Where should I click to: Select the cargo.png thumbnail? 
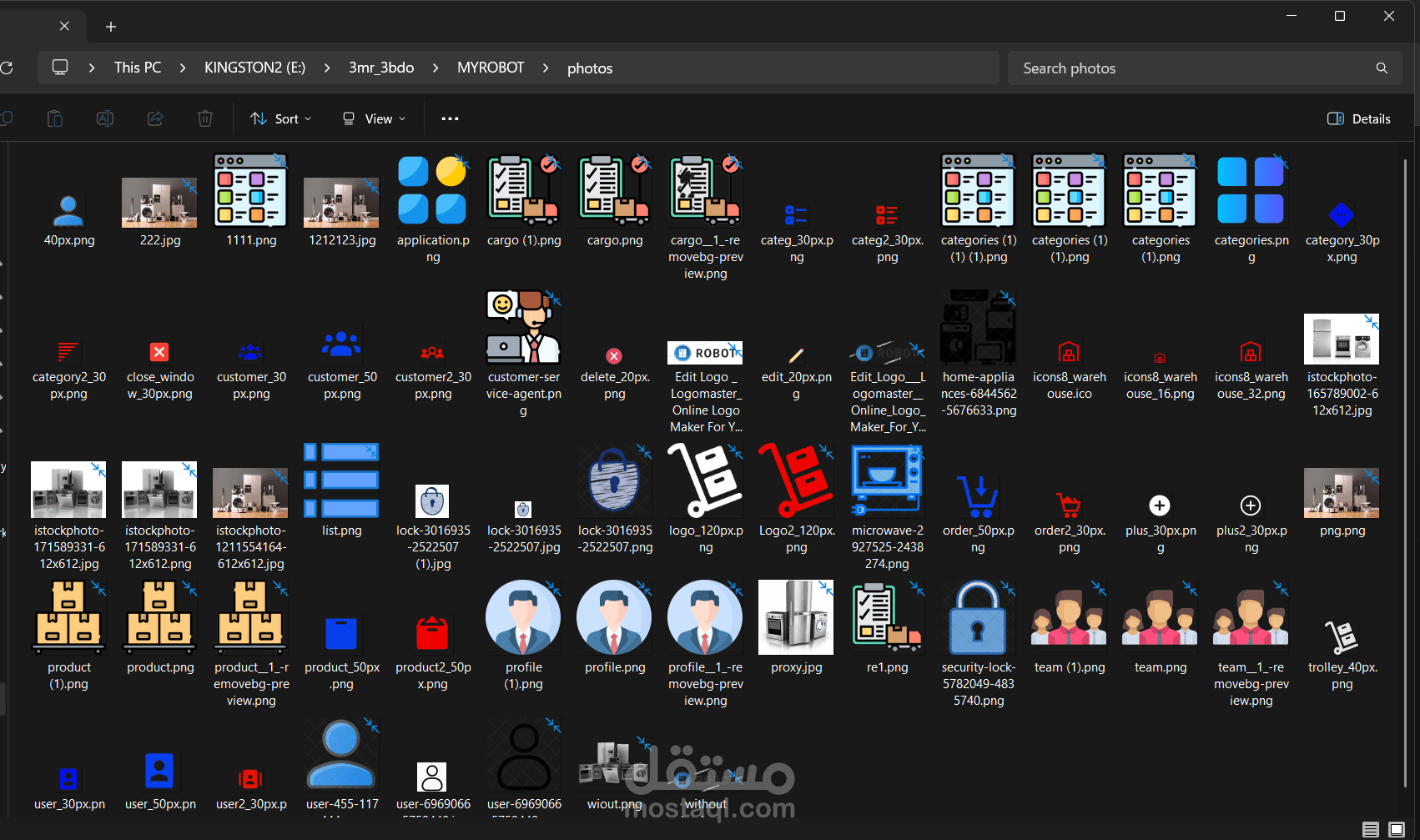click(615, 190)
